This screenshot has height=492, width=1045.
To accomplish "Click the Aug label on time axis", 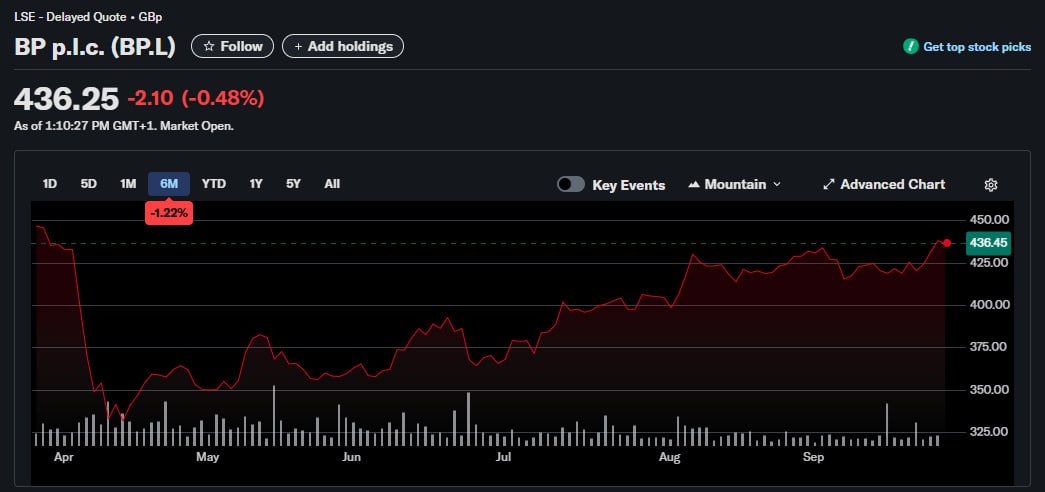I will [670, 457].
